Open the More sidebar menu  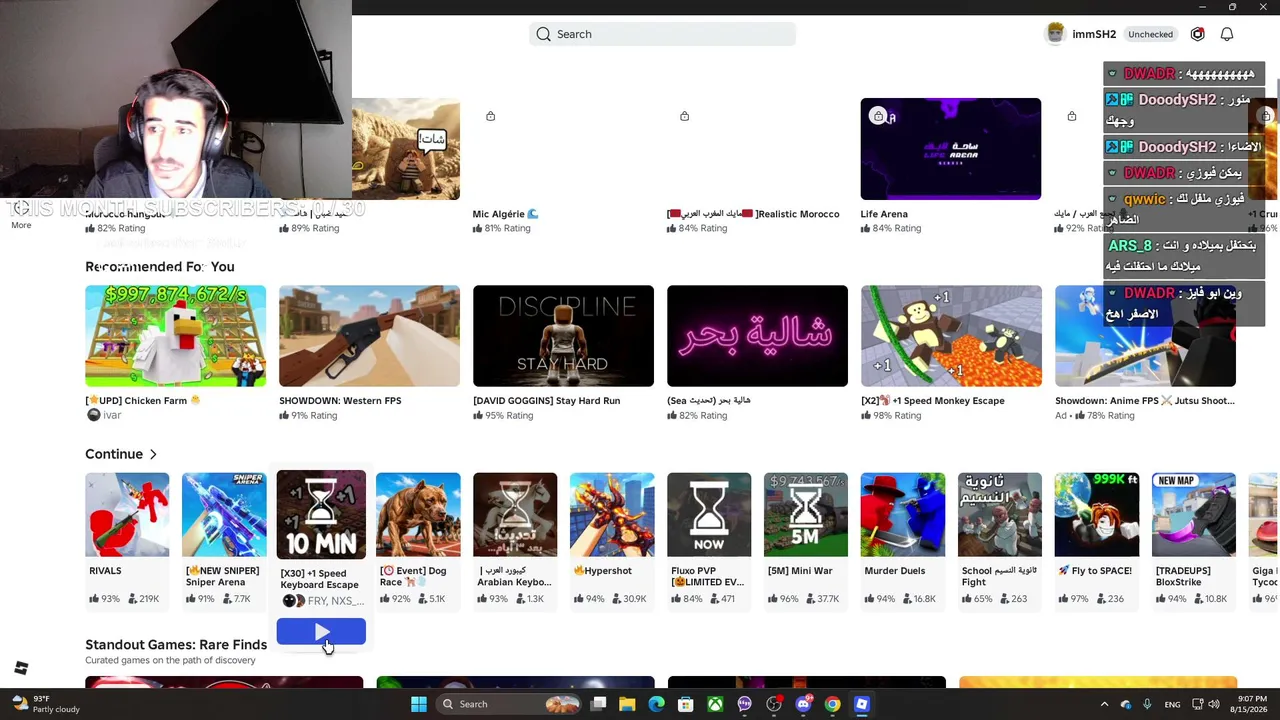tap(21, 216)
